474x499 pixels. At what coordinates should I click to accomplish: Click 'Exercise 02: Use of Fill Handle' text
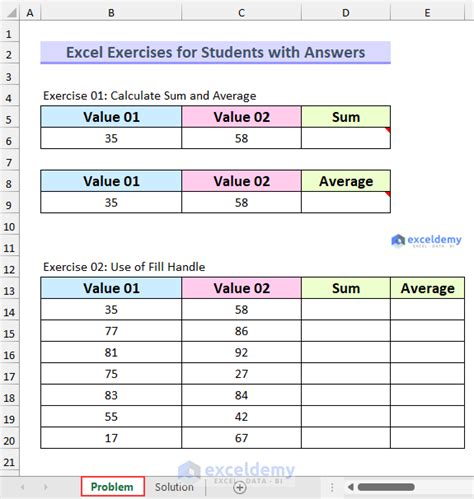[x=124, y=267]
